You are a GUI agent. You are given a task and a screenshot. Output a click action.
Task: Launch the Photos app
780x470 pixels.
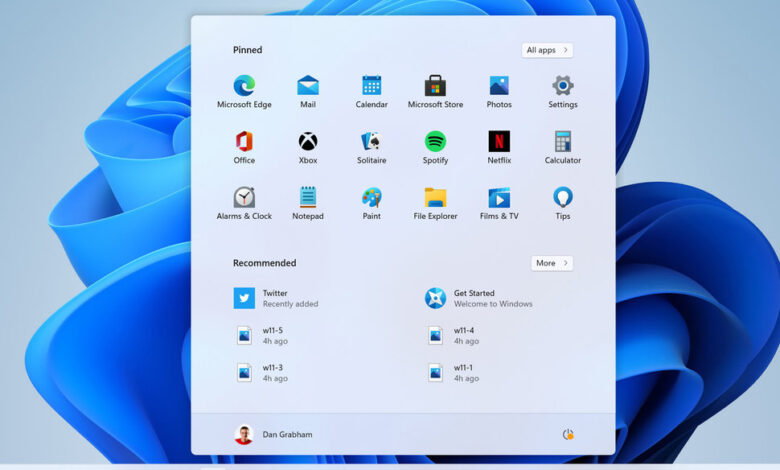point(499,86)
